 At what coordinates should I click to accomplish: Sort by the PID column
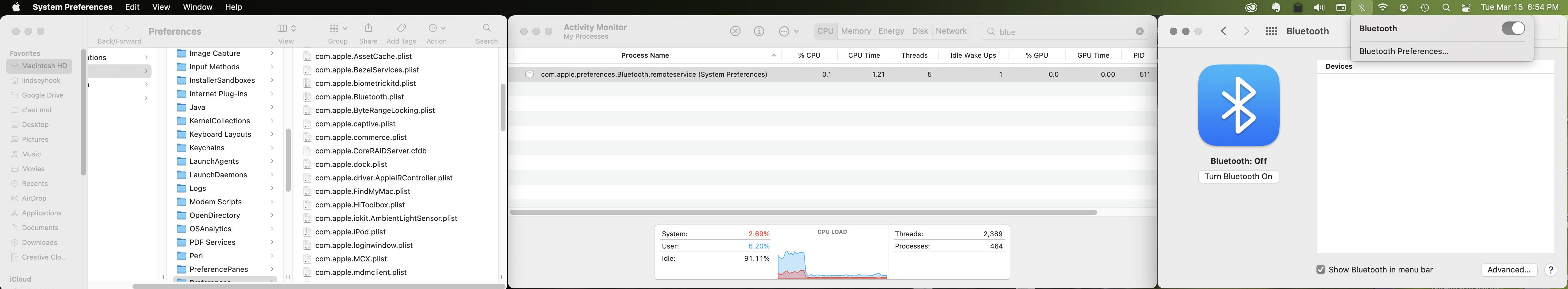[x=1138, y=55]
